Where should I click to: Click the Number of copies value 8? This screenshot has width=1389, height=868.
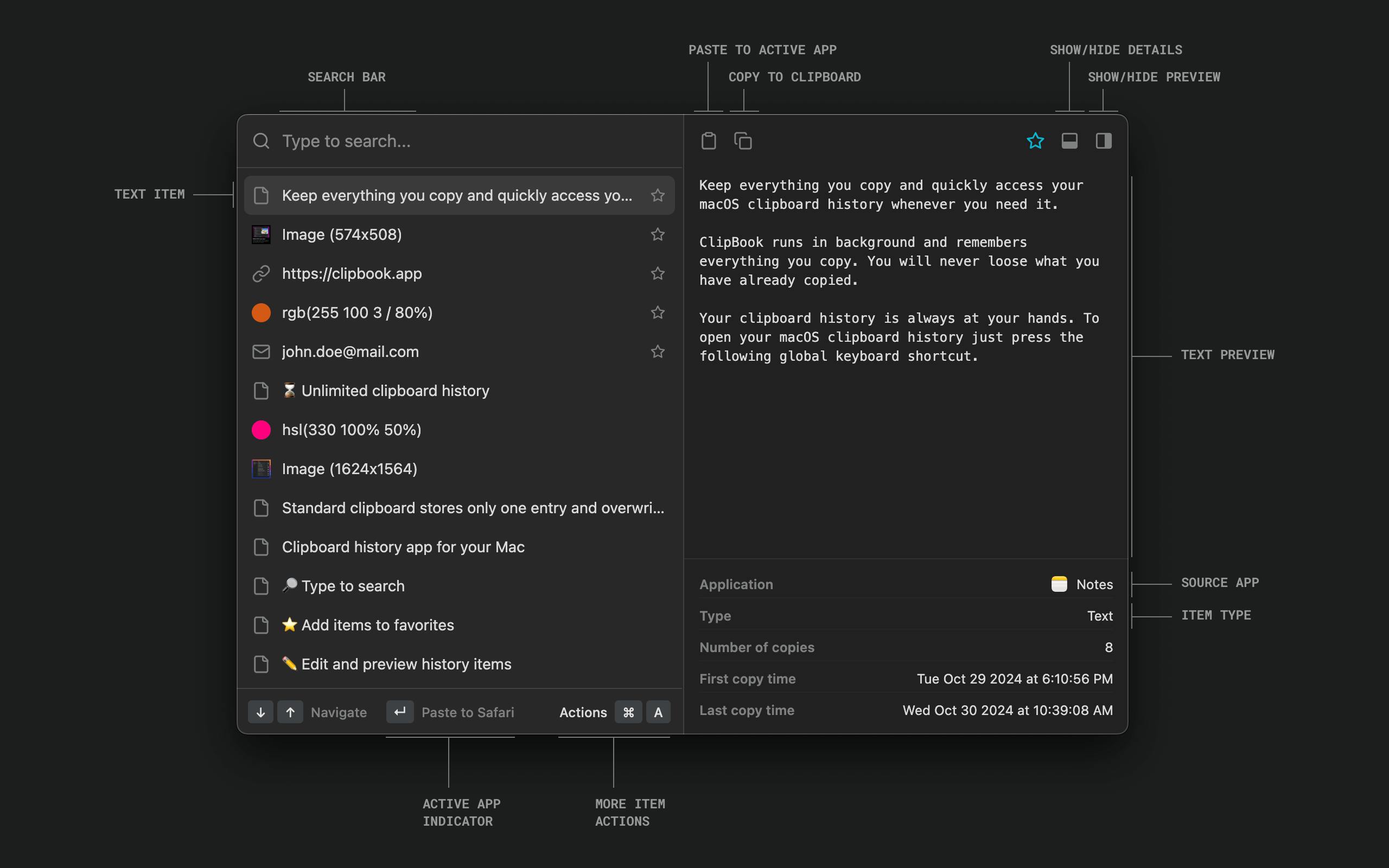(x=1108, y=647)
